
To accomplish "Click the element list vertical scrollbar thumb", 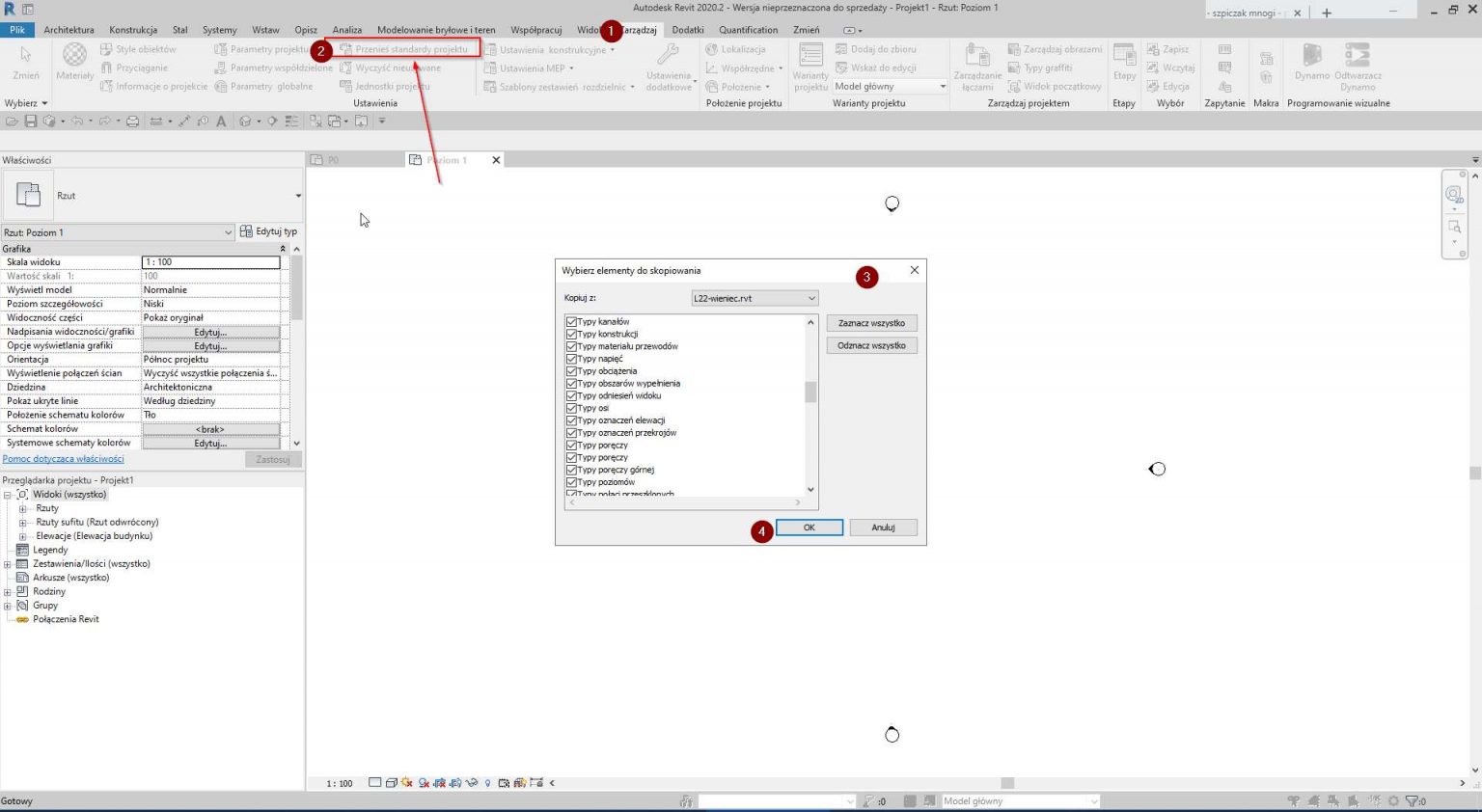I will point(810,392).
